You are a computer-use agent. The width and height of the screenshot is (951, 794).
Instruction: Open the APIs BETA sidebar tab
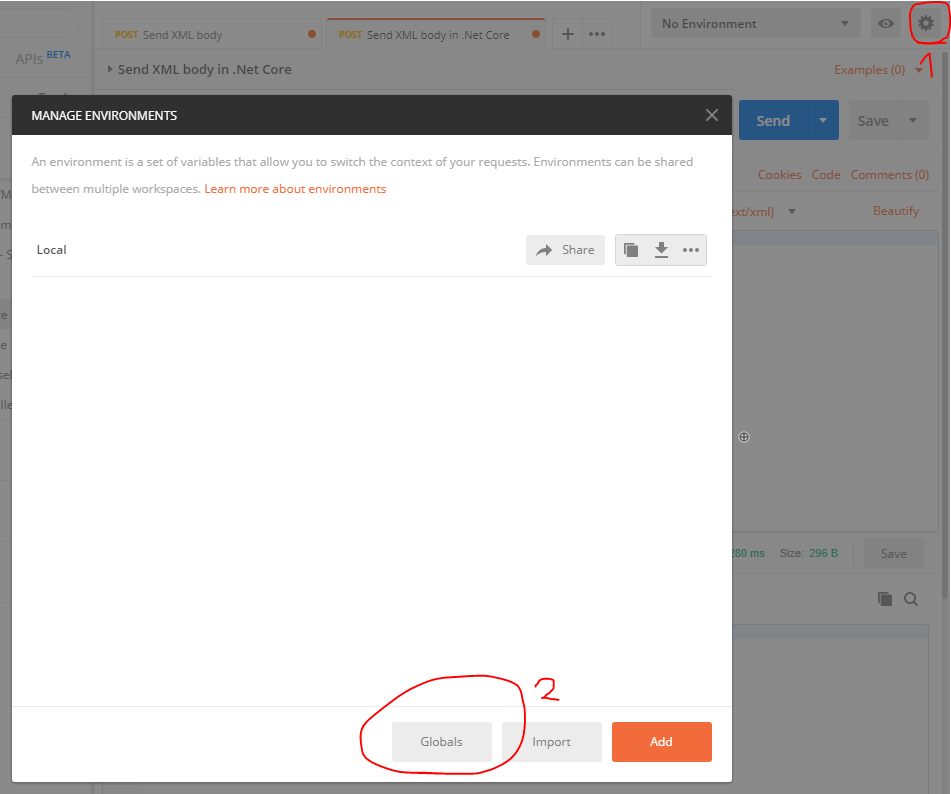(x=43, y=58)
